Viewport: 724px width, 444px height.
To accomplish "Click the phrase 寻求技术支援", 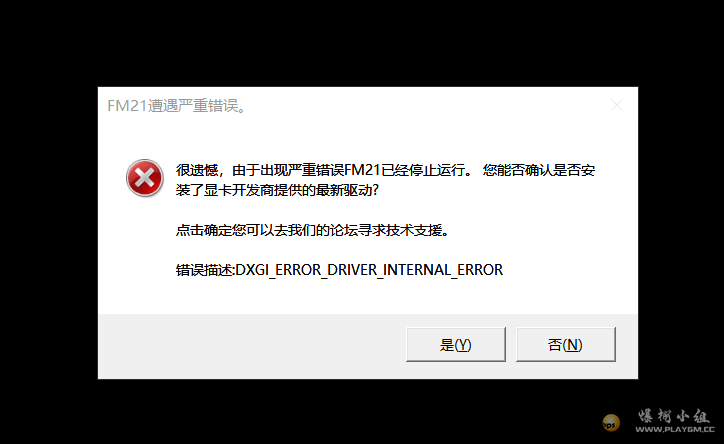I will pos(403,230).
